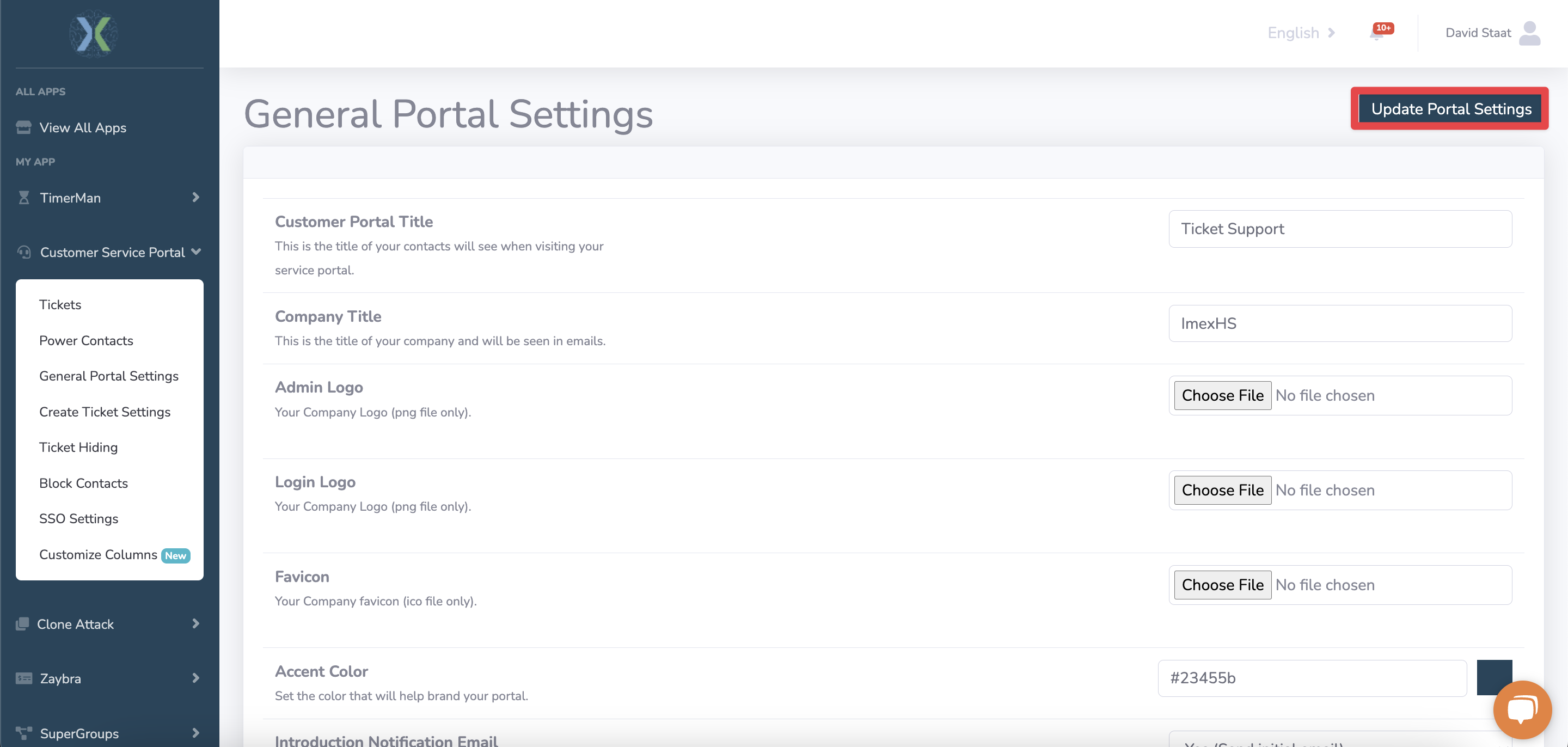Screen dimensions: 1568x747
Task: Open SSO Settings menu entry
Action: (x=79, y=518)
